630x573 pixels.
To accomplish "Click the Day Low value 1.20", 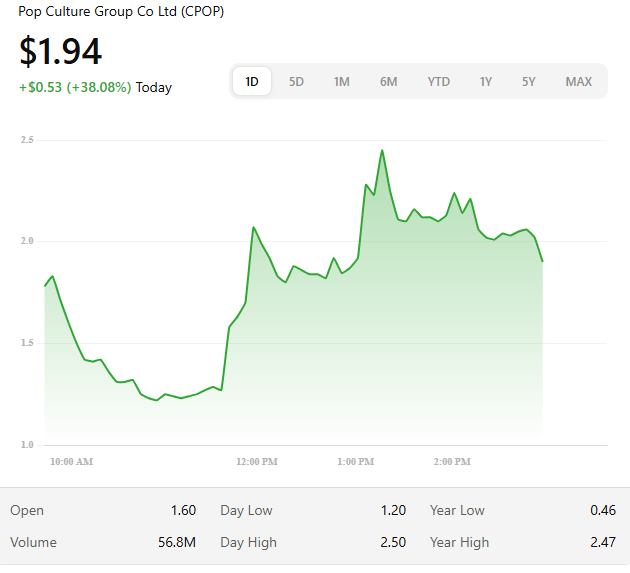I will (x=393, y=510).
